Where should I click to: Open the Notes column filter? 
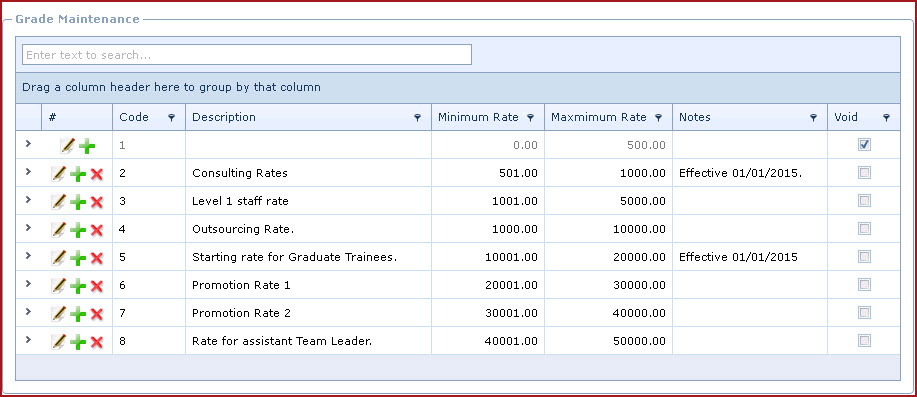(x=813, y=118)
